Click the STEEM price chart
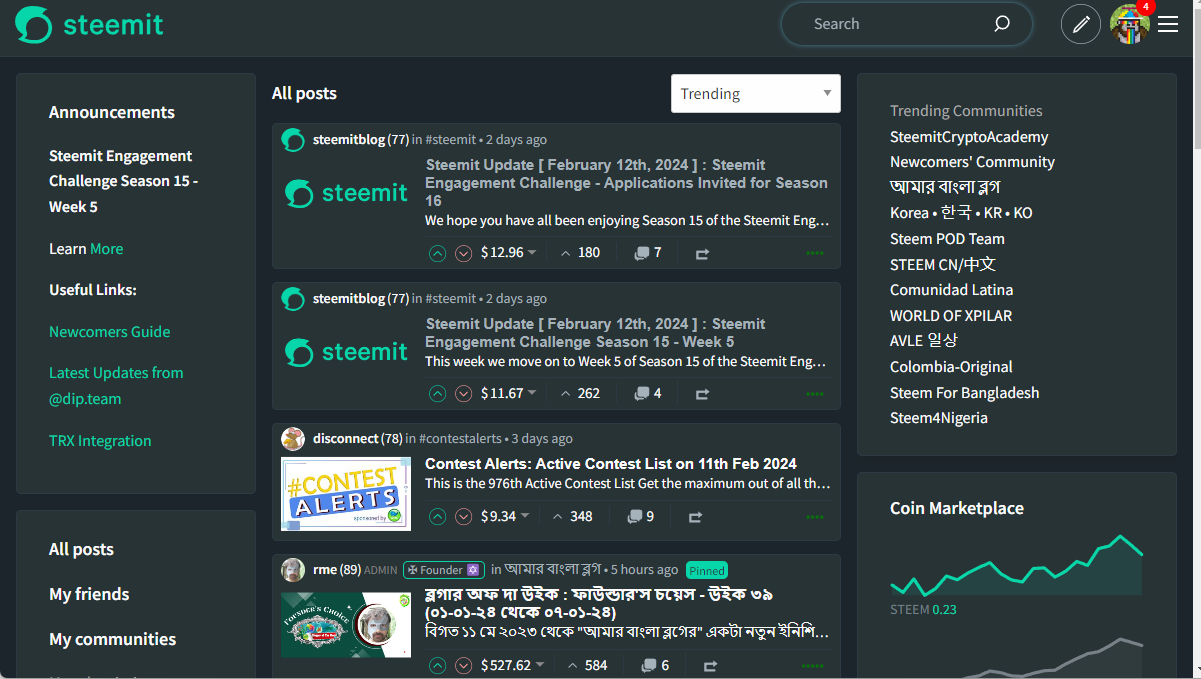The width and height of the screenshot is (1201, 679). tap(1016, 566)
